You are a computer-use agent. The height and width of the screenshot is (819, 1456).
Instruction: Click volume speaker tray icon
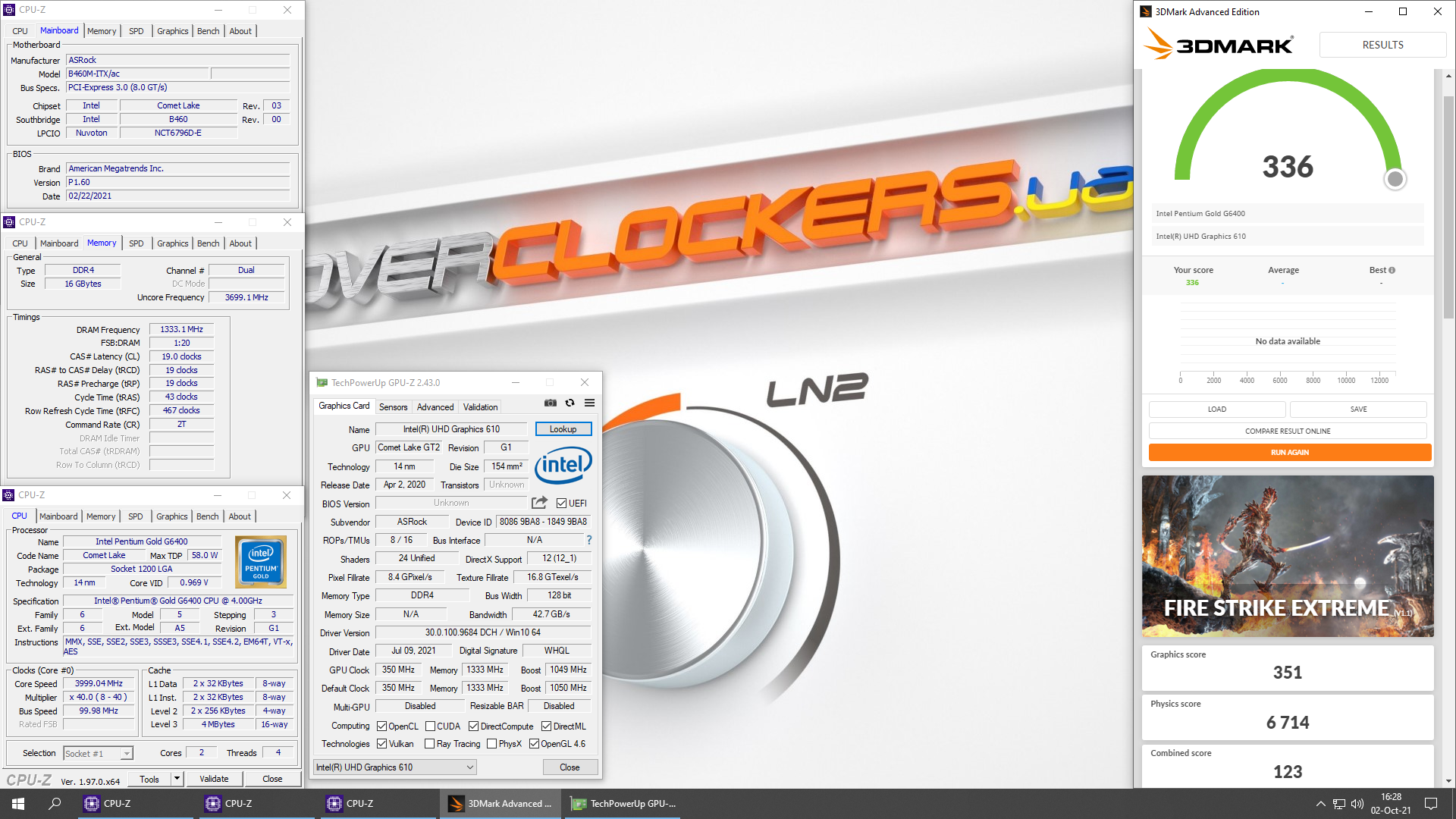click(x=1357, y=804)
